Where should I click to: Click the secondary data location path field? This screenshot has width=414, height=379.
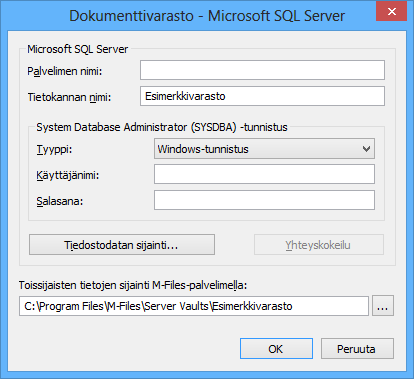(194, 306)
